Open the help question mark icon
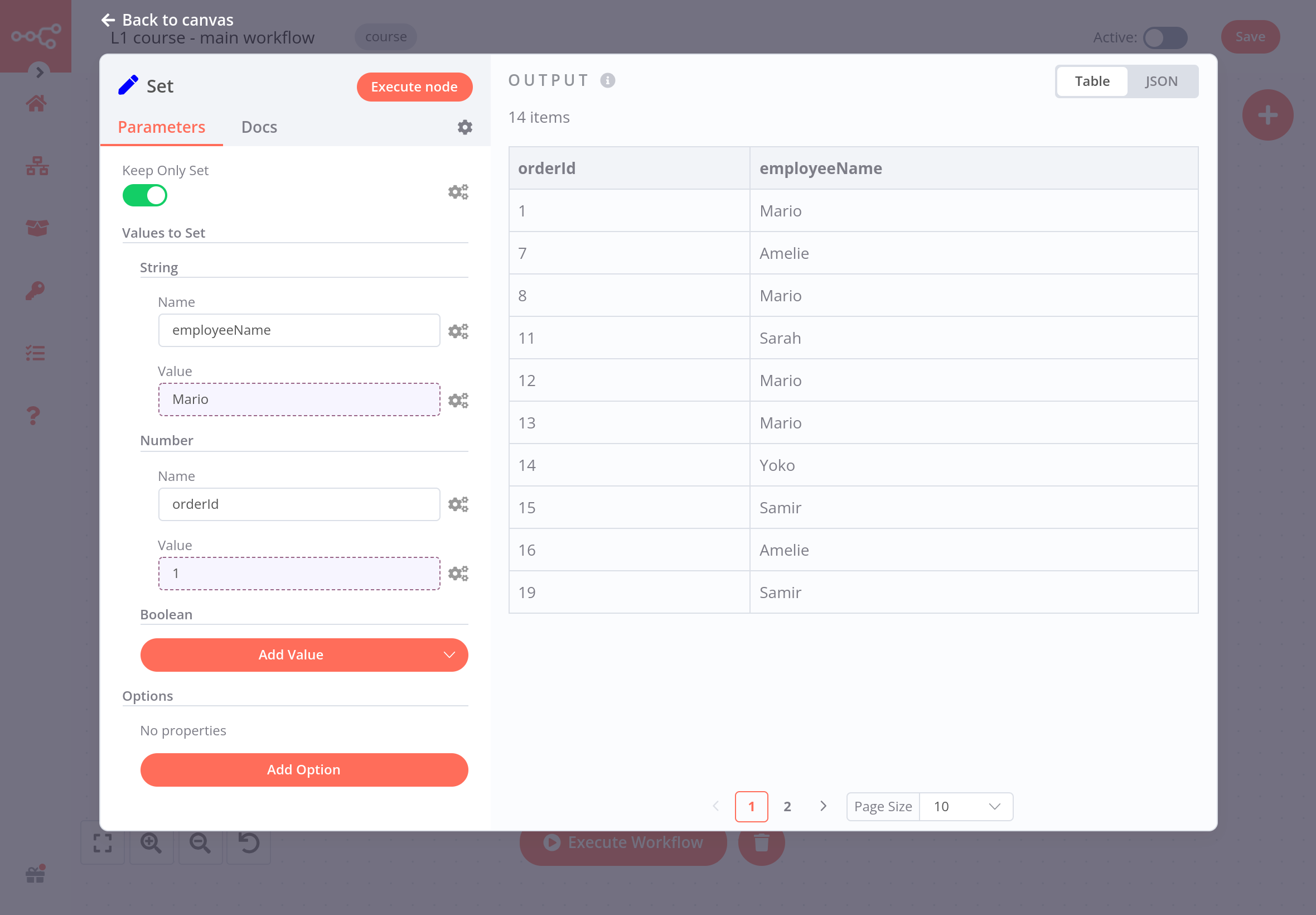 point(34,415)
